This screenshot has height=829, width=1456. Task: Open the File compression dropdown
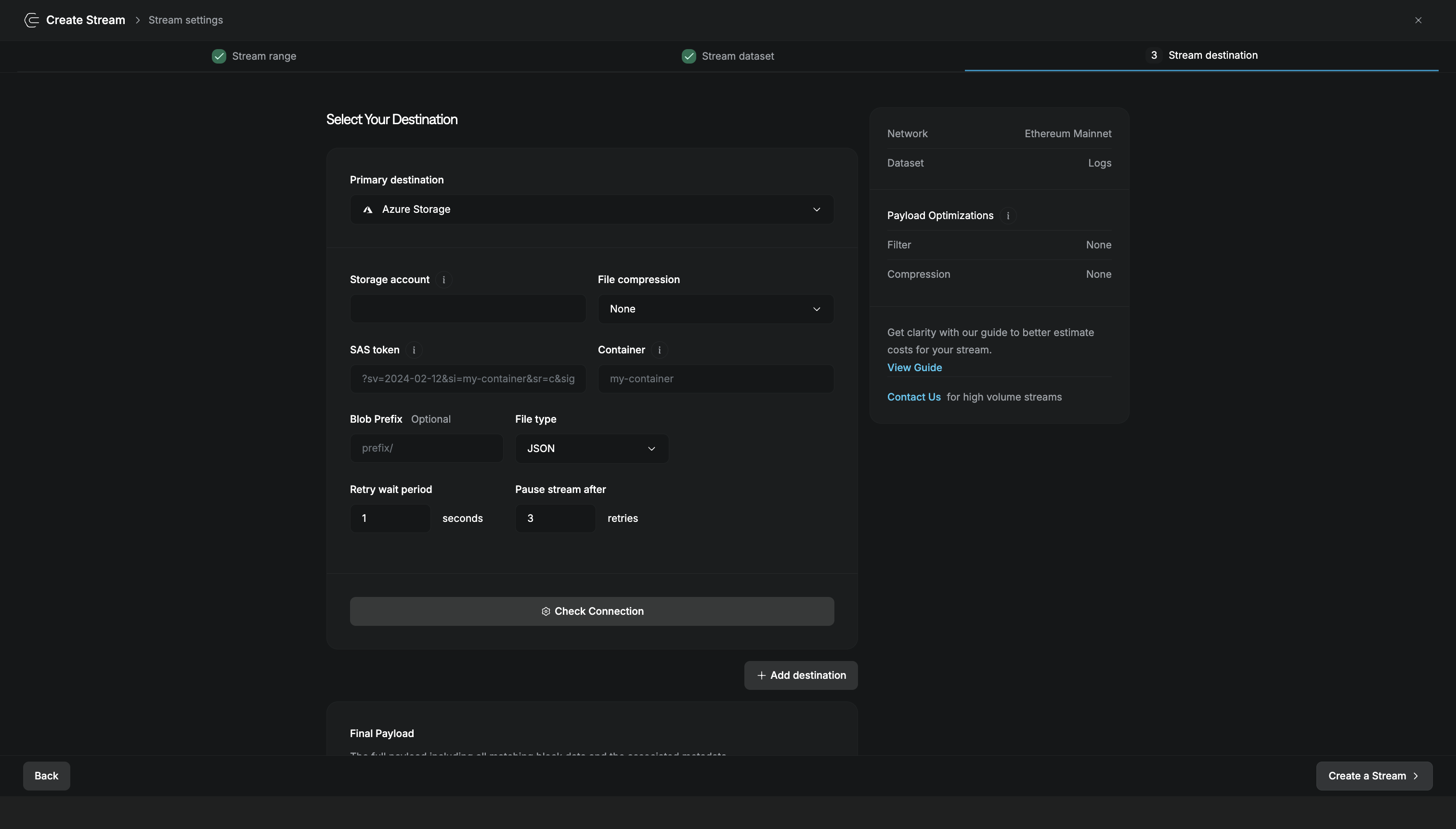point(715,309)
